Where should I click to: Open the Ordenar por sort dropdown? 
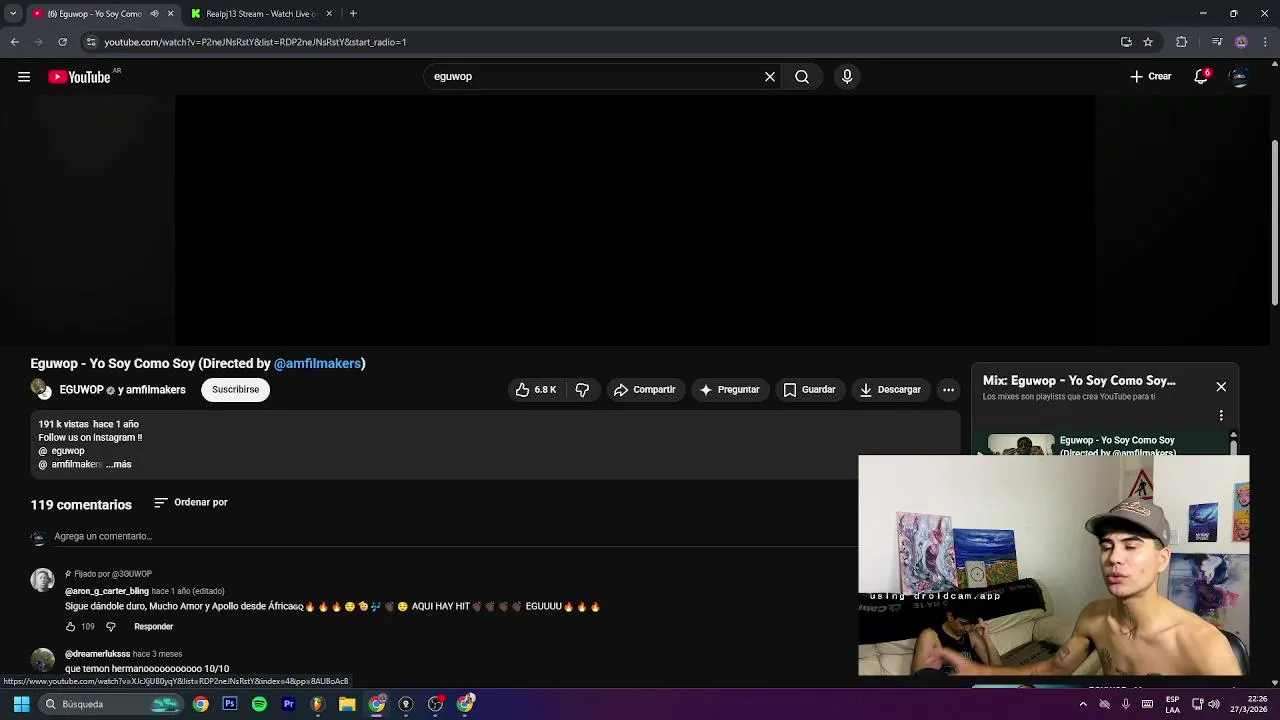191,503
